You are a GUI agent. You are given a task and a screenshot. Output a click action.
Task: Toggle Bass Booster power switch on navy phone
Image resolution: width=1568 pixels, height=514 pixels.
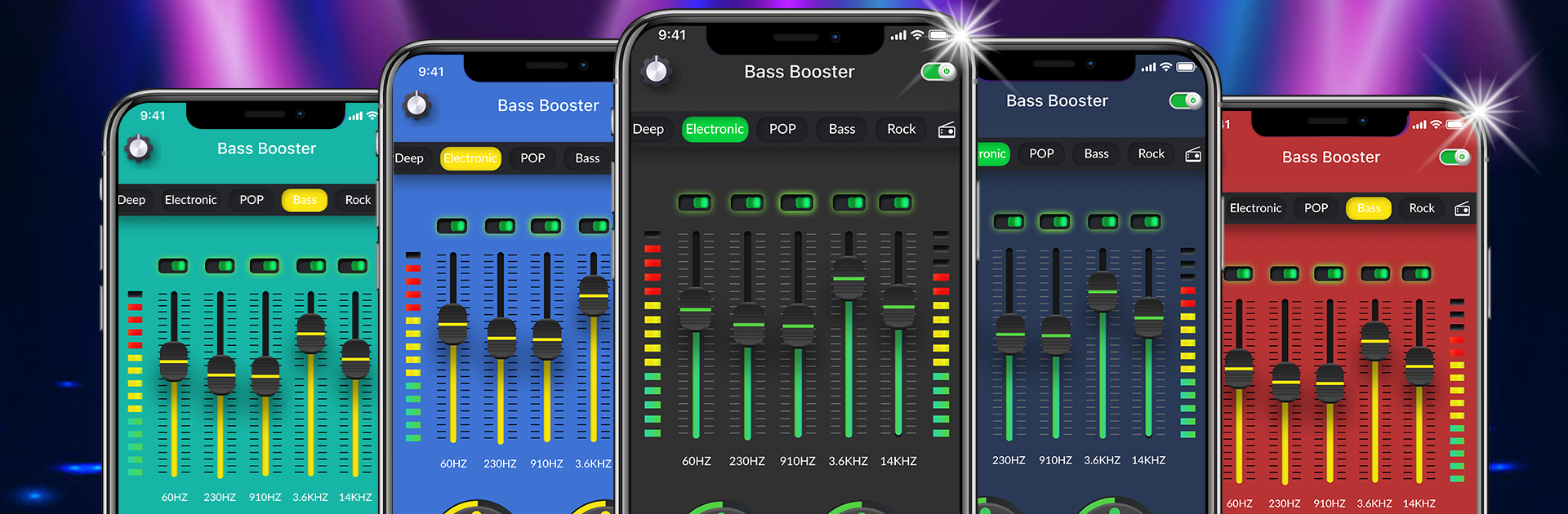point(1185,100)
